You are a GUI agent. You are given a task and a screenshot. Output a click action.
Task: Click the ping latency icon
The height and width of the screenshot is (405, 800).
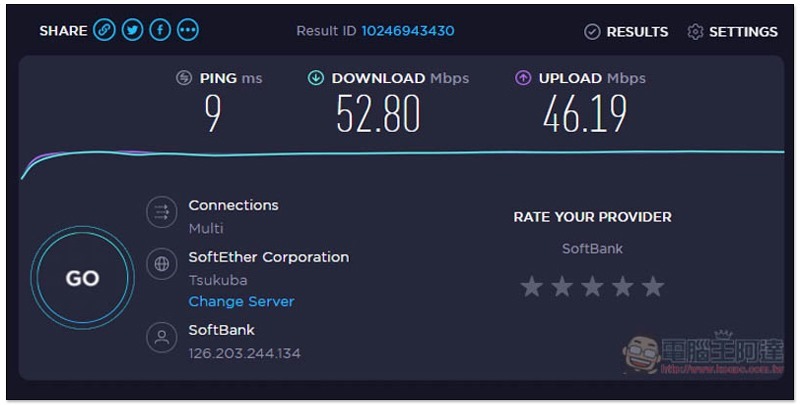pos(184,78)
